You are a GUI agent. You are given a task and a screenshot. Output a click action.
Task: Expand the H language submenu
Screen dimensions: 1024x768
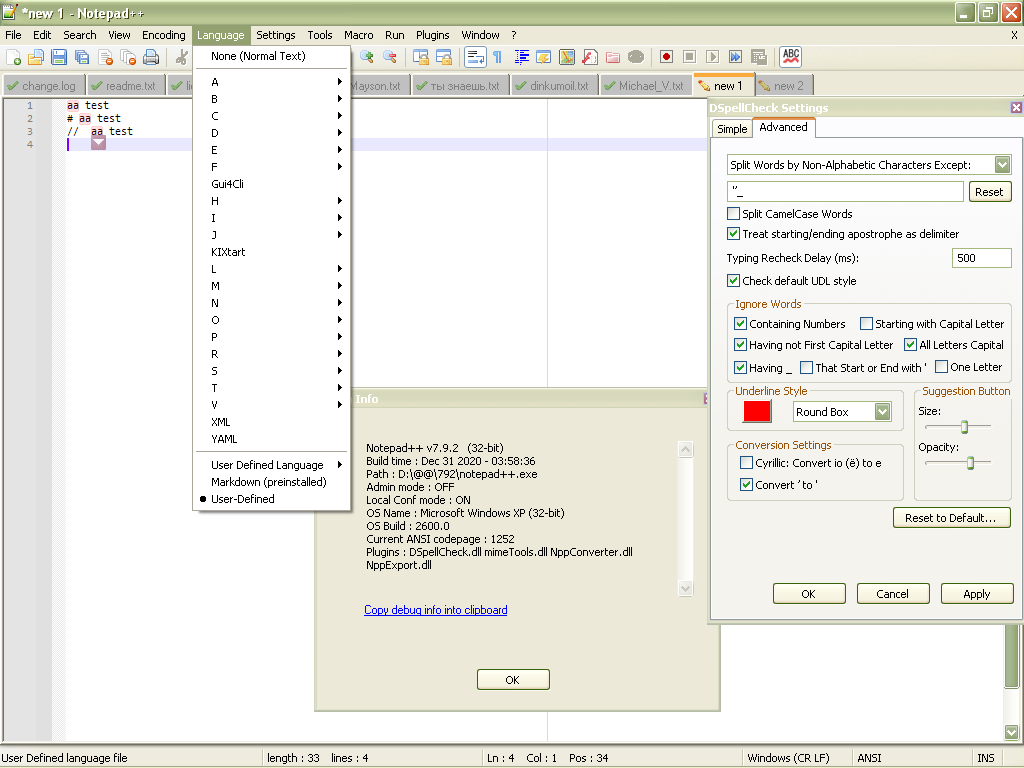click(272, 201)
